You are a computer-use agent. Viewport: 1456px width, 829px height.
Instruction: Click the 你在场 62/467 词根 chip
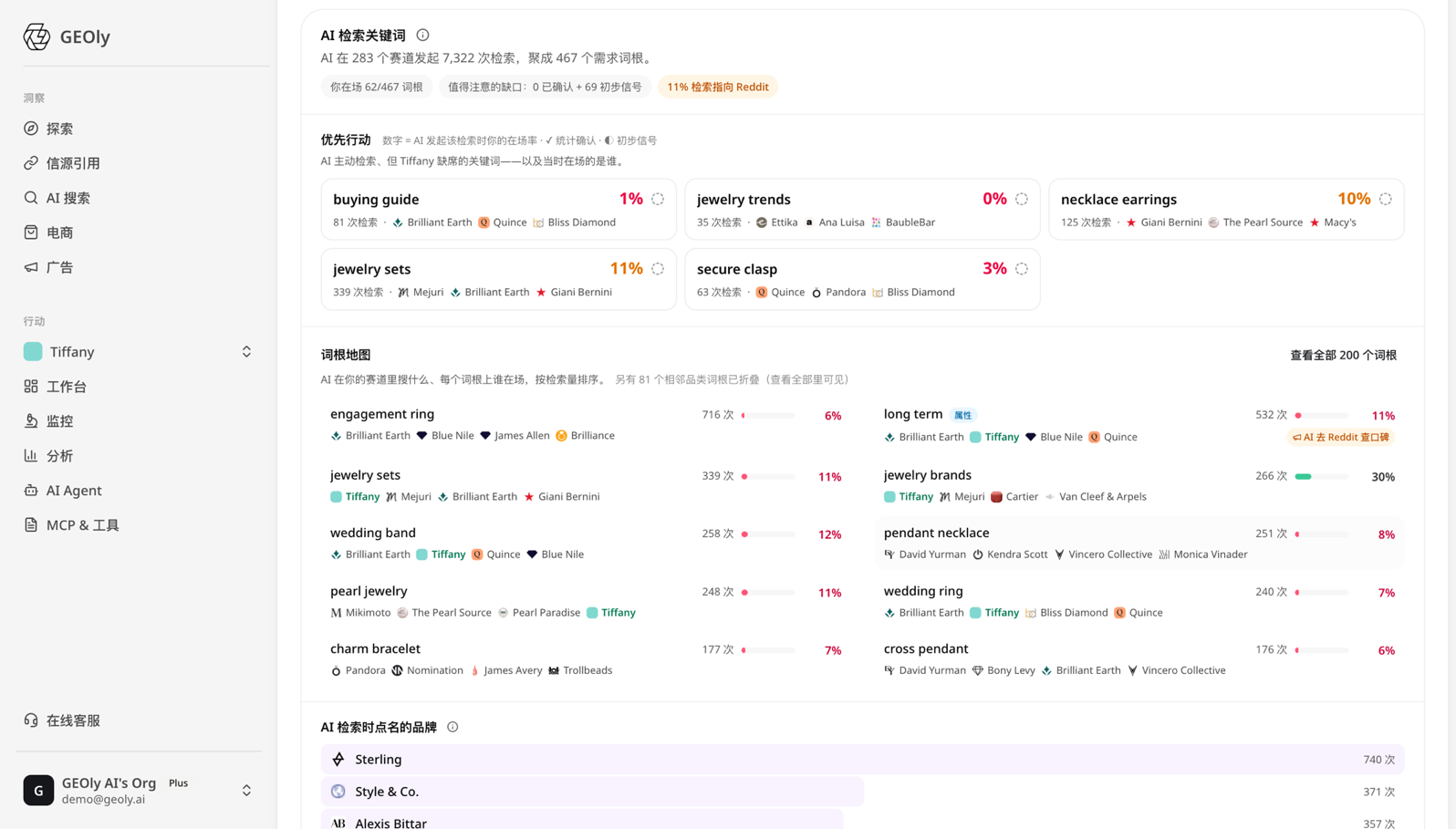(x=376, y=87)
